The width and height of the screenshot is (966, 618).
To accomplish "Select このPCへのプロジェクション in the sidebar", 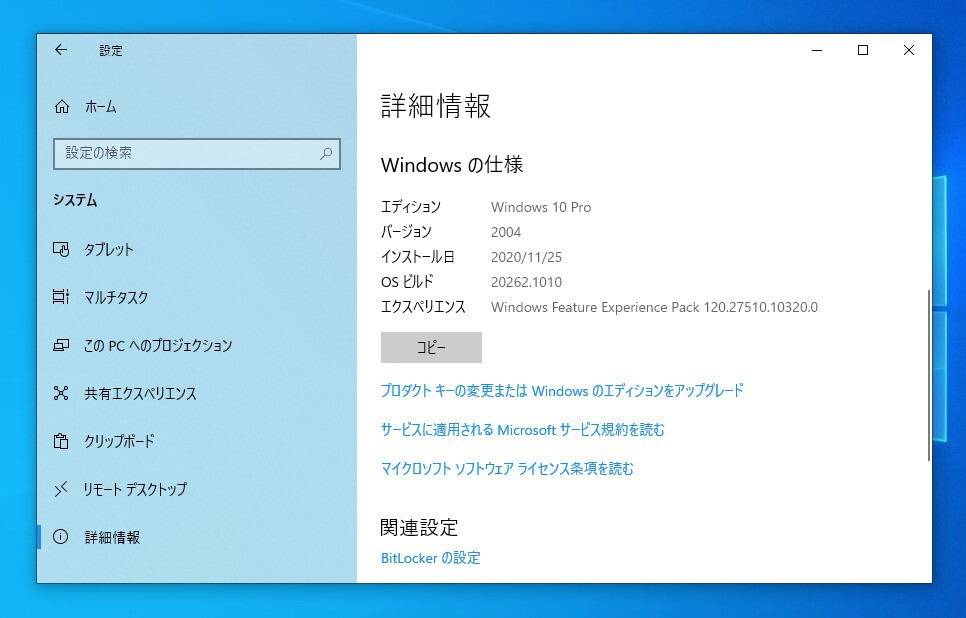I will click(157, 345).
